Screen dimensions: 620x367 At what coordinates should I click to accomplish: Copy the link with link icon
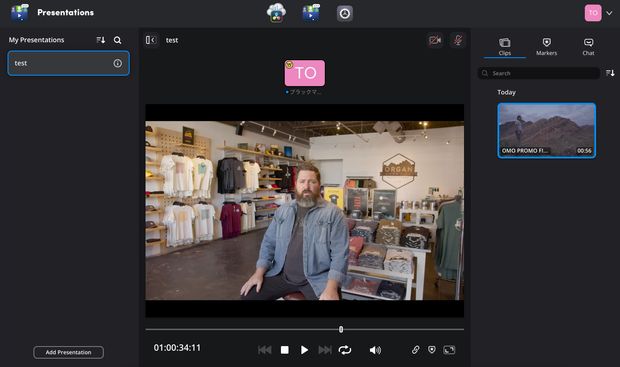[415, 350]
